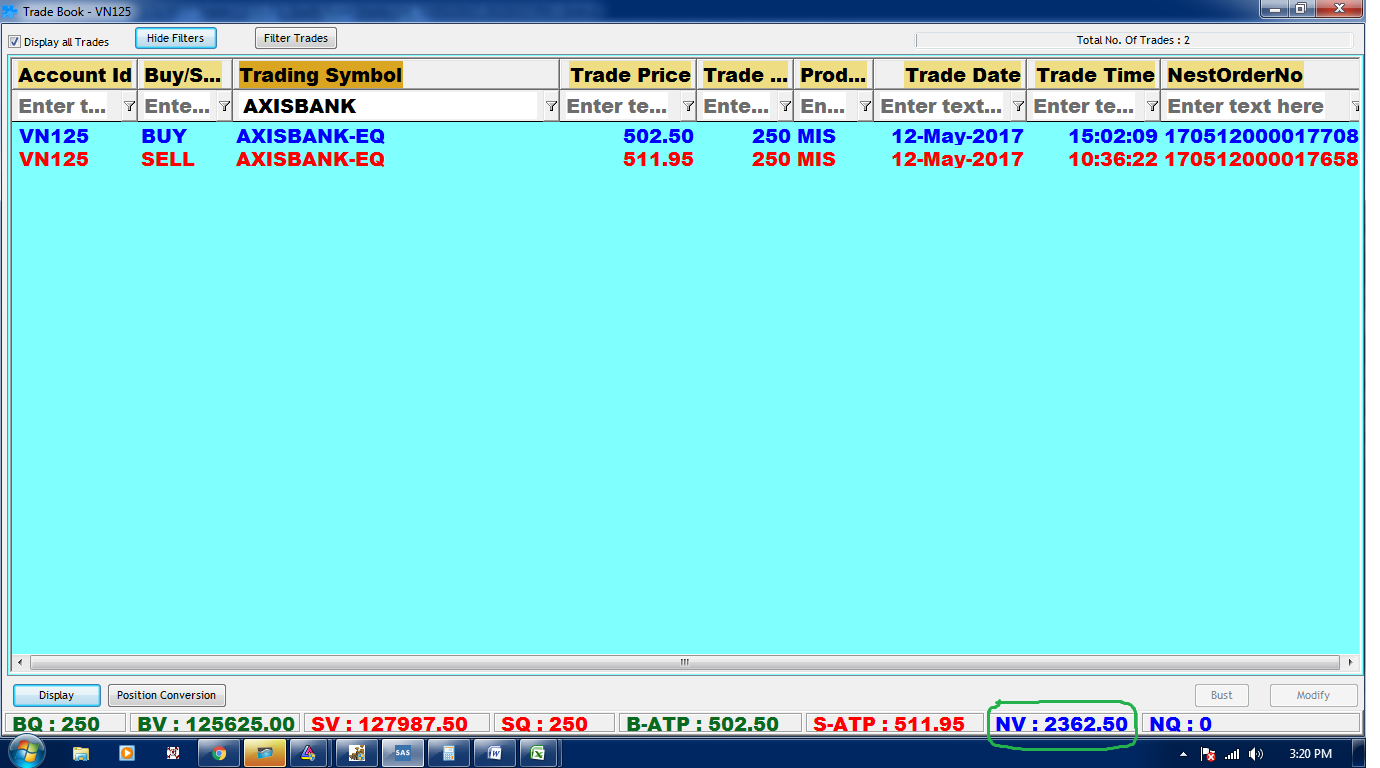Open the Trade quantity filter funnel dropdown
The image size is (1380, 768).
click(785, 106)
